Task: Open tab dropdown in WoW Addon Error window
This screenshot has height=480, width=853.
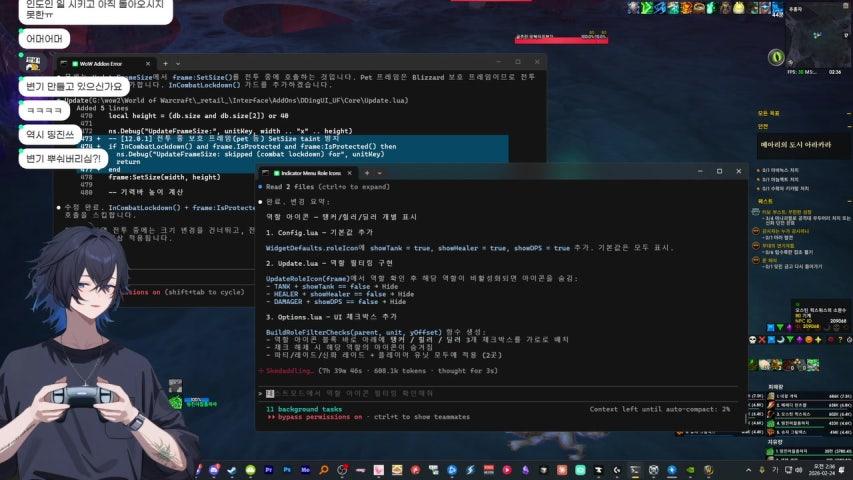Action: 178,64
